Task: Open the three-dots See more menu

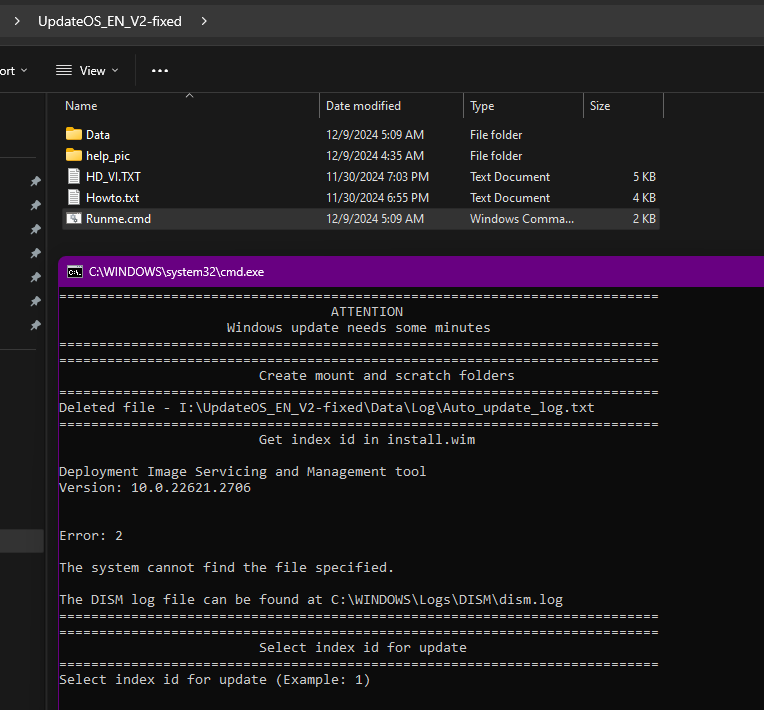Action: [x=160, y=71]
